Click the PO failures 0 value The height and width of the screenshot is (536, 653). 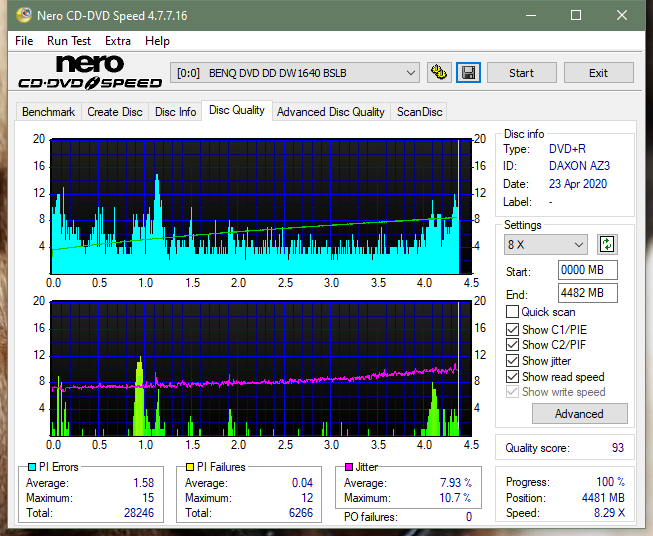click(469, 517)
